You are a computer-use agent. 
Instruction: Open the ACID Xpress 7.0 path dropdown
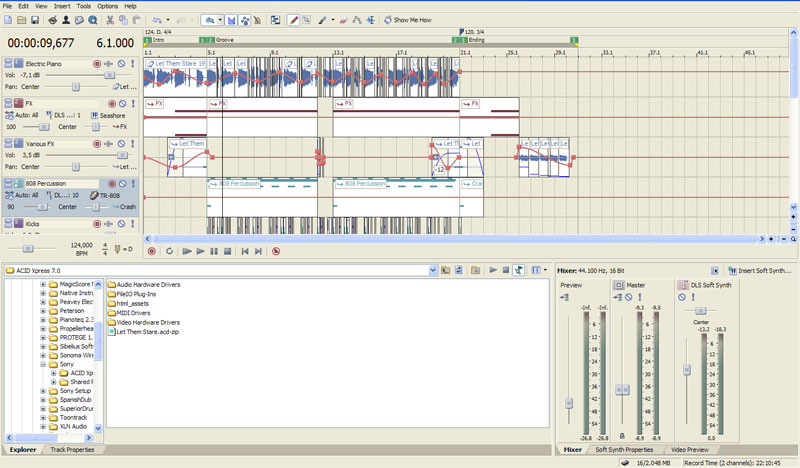[x=433, y=270]
